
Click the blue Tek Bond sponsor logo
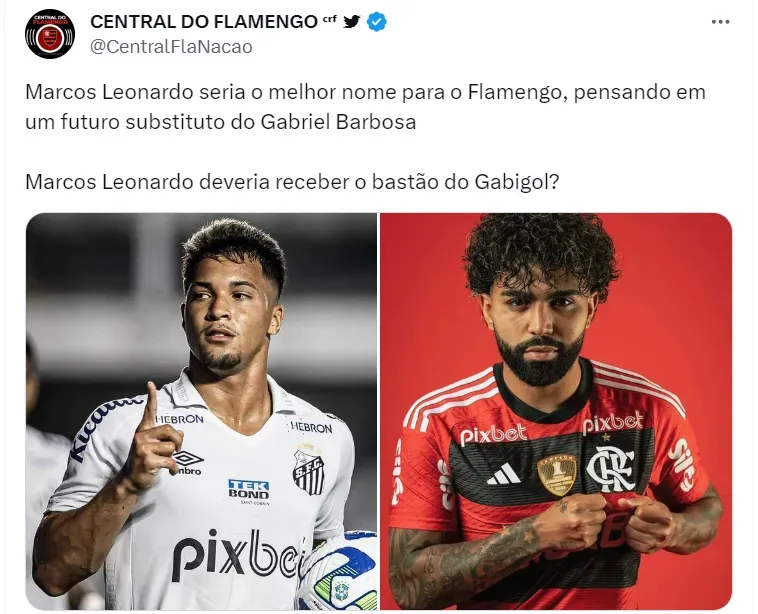point(248,489)
